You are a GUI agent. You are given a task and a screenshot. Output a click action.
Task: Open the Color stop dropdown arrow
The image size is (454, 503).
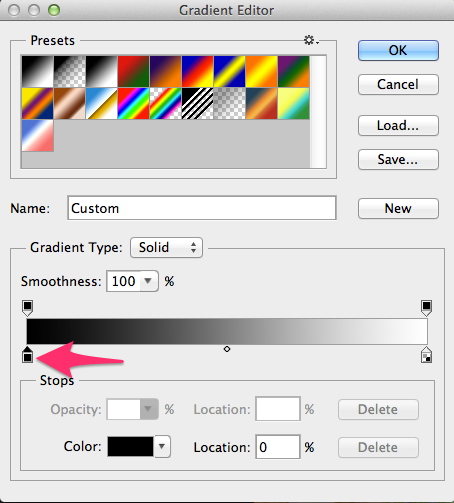[162, 446]
